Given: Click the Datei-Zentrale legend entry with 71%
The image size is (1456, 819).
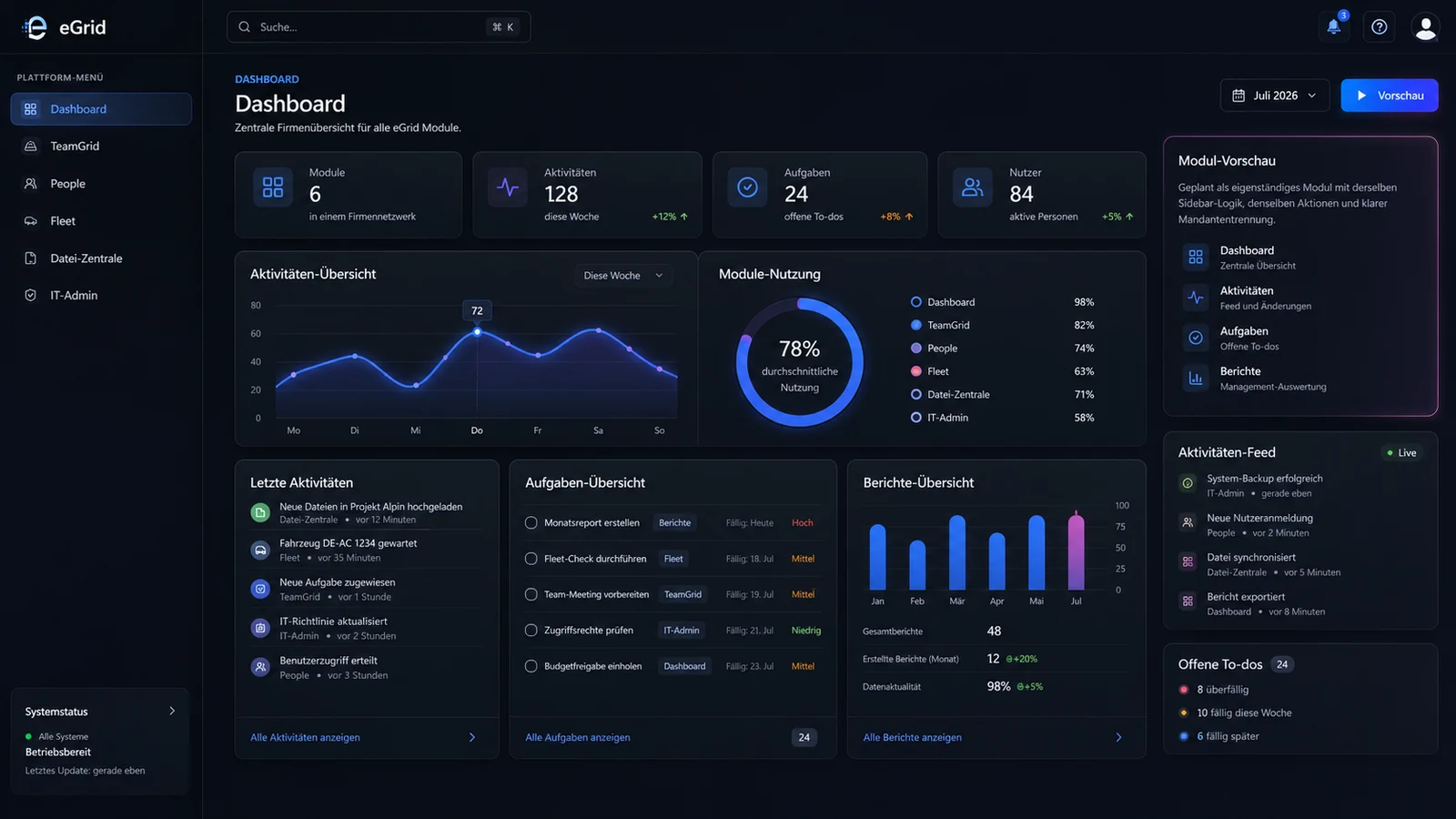Looking at the screenshot, I should tap(1003, 395).
